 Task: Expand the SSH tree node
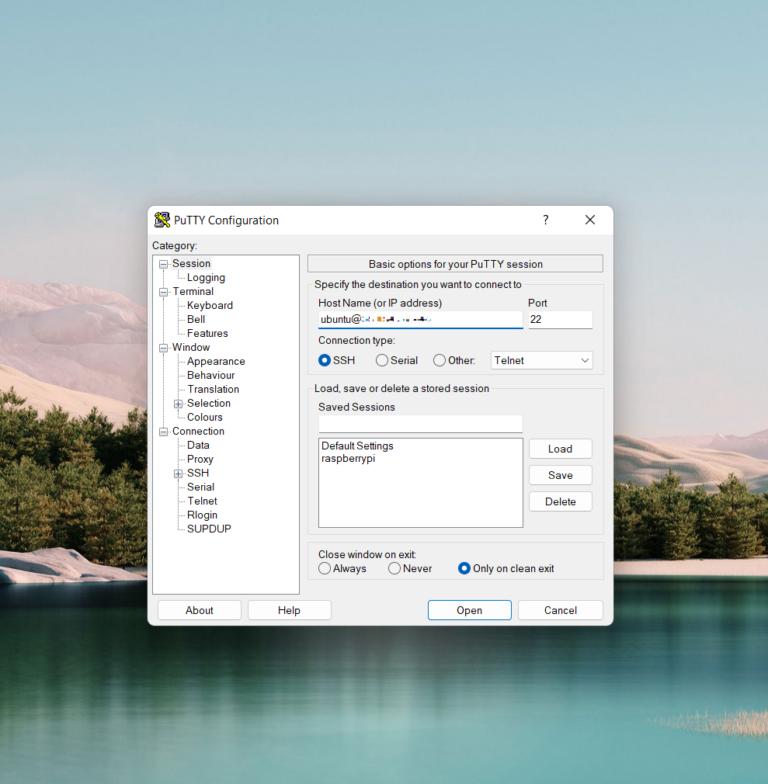(x=178, y=473)
